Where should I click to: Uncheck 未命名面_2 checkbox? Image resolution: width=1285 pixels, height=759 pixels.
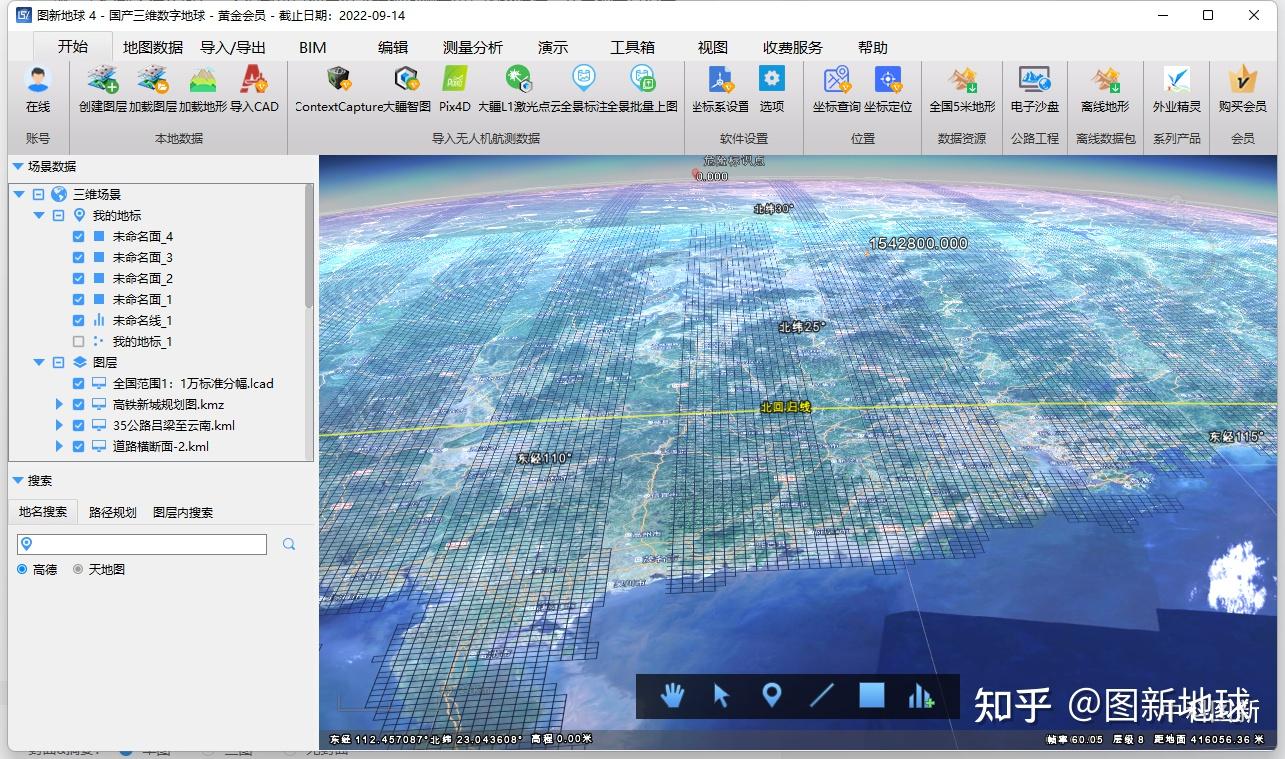coord(79,279)
